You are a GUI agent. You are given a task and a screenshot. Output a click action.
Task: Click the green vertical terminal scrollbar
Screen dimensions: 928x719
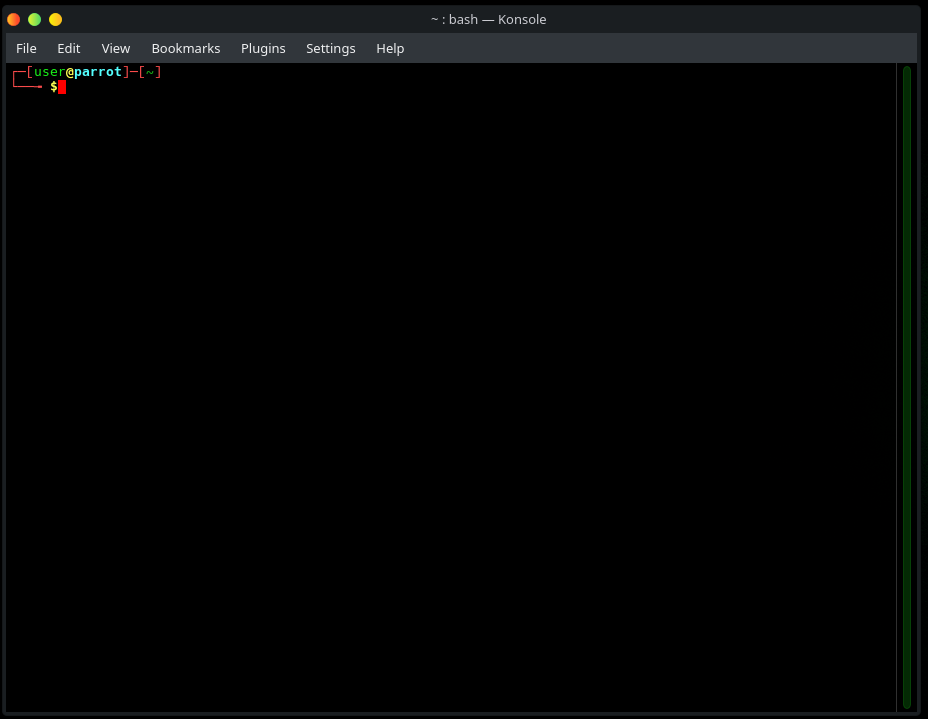click(x=907, y=386)
